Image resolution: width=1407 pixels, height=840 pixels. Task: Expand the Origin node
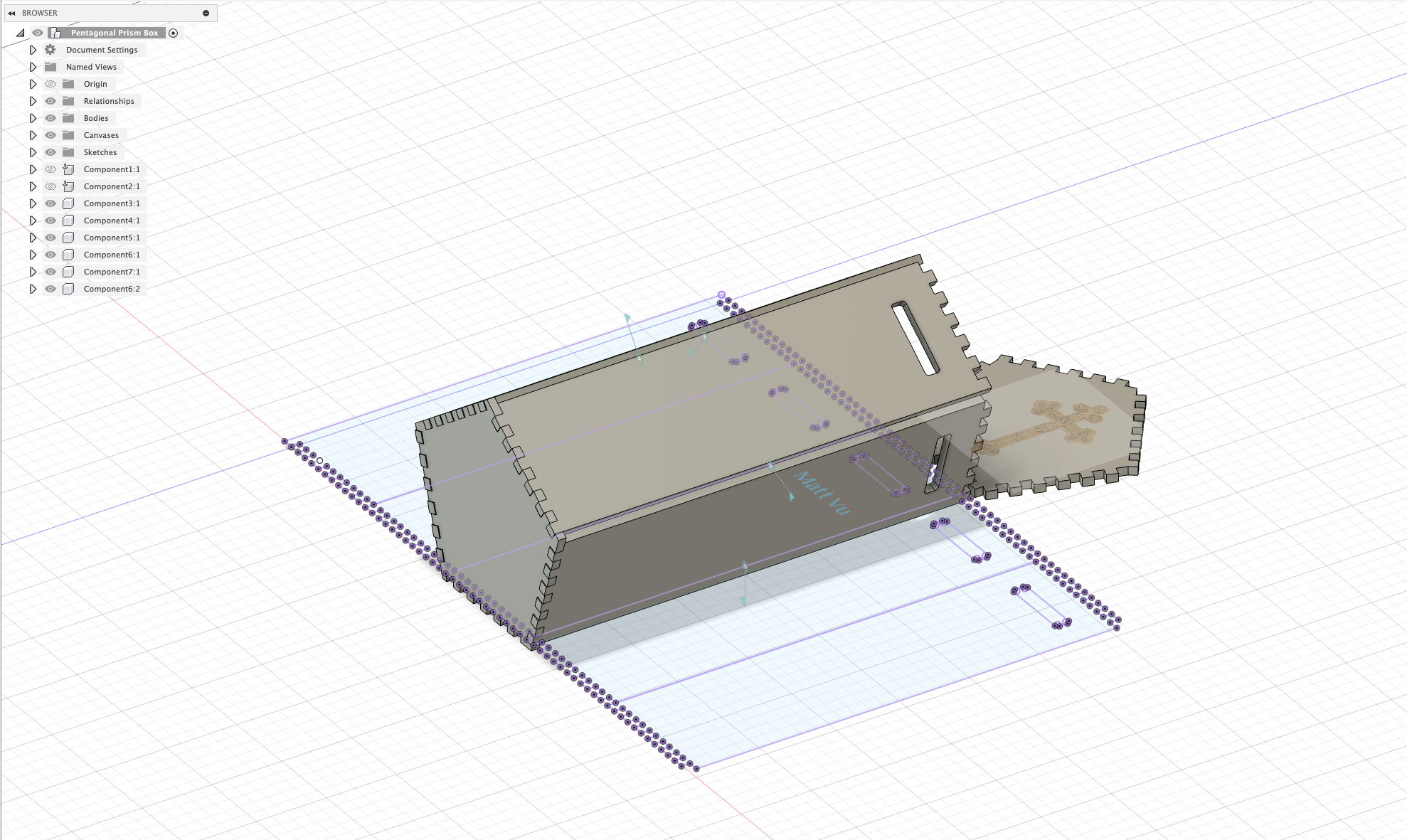33,84
